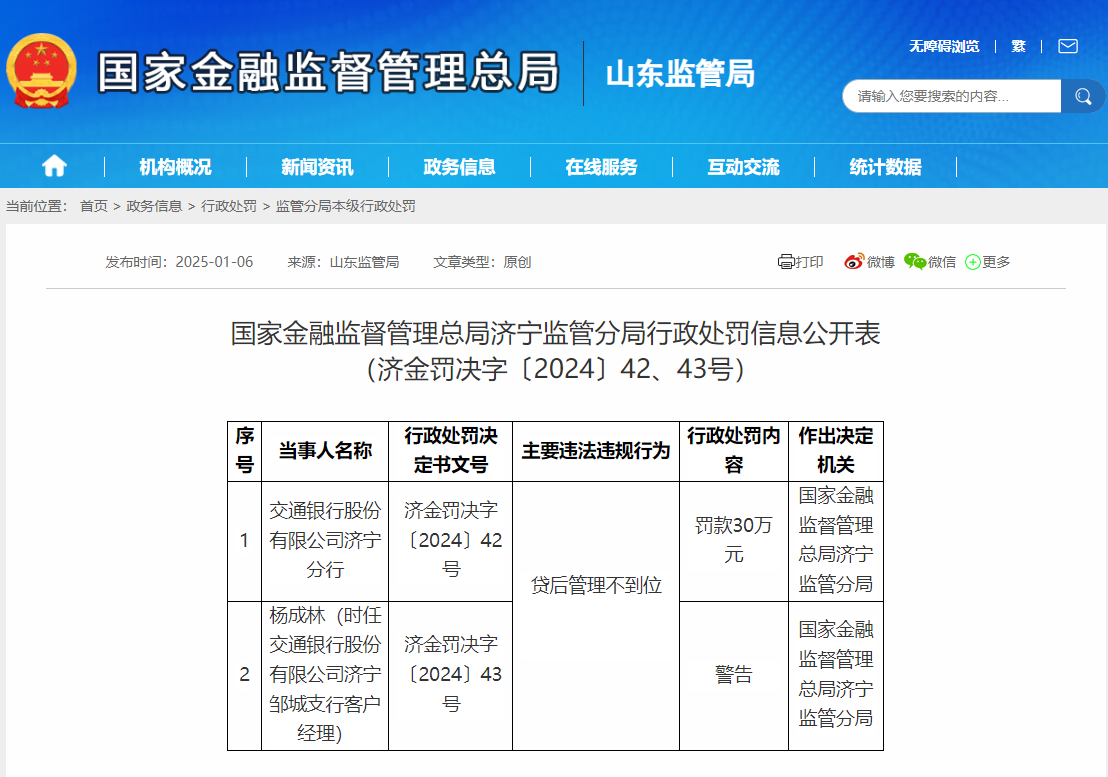Screen dimensions: 1108x777
Task: Go to 行政处罚 in breadcrumb
Action: (229, 206)
